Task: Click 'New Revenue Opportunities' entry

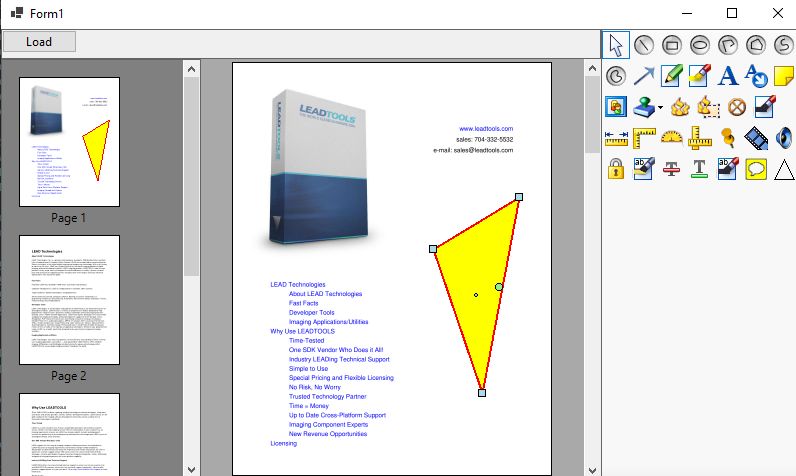Action: (x=328, y=434)
